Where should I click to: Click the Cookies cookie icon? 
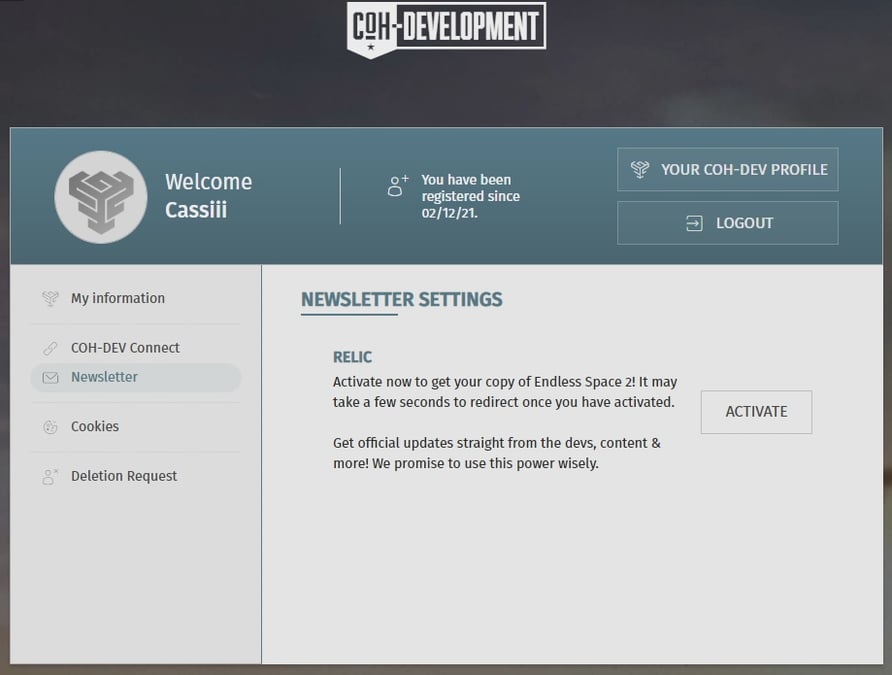(x=50, y=427)
